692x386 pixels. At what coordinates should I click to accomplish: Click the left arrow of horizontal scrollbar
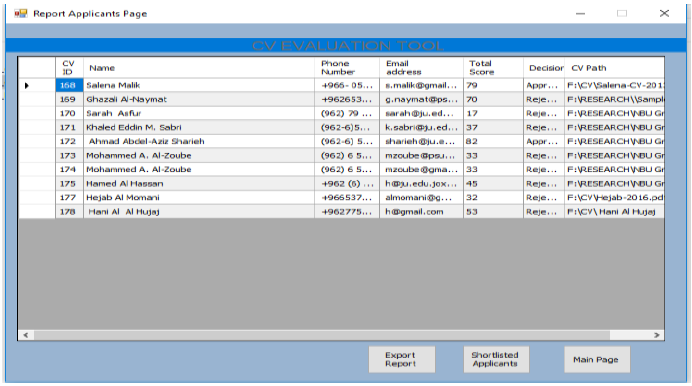(26, 335)
